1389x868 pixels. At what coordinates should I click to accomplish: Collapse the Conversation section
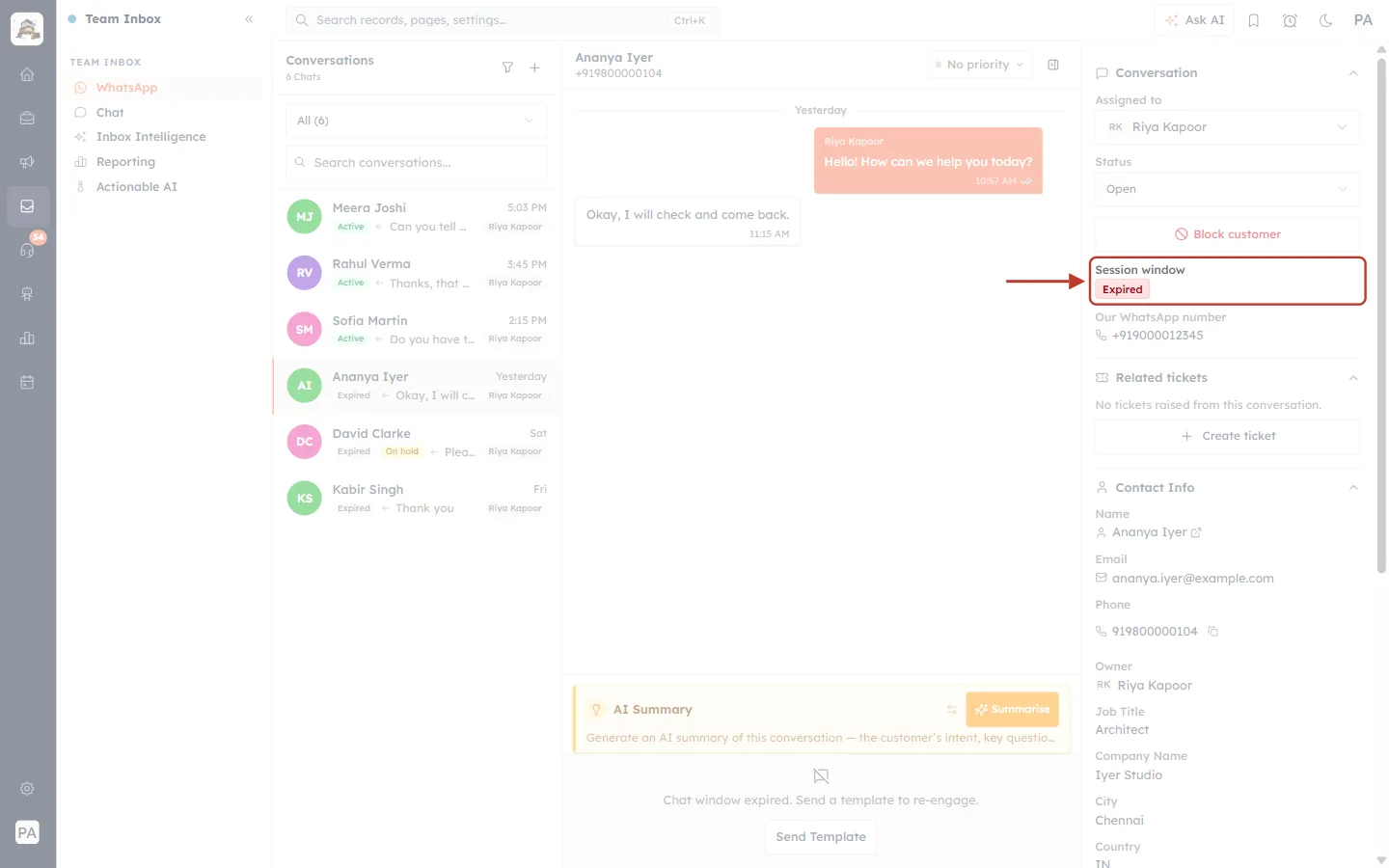click(1353, 73)
